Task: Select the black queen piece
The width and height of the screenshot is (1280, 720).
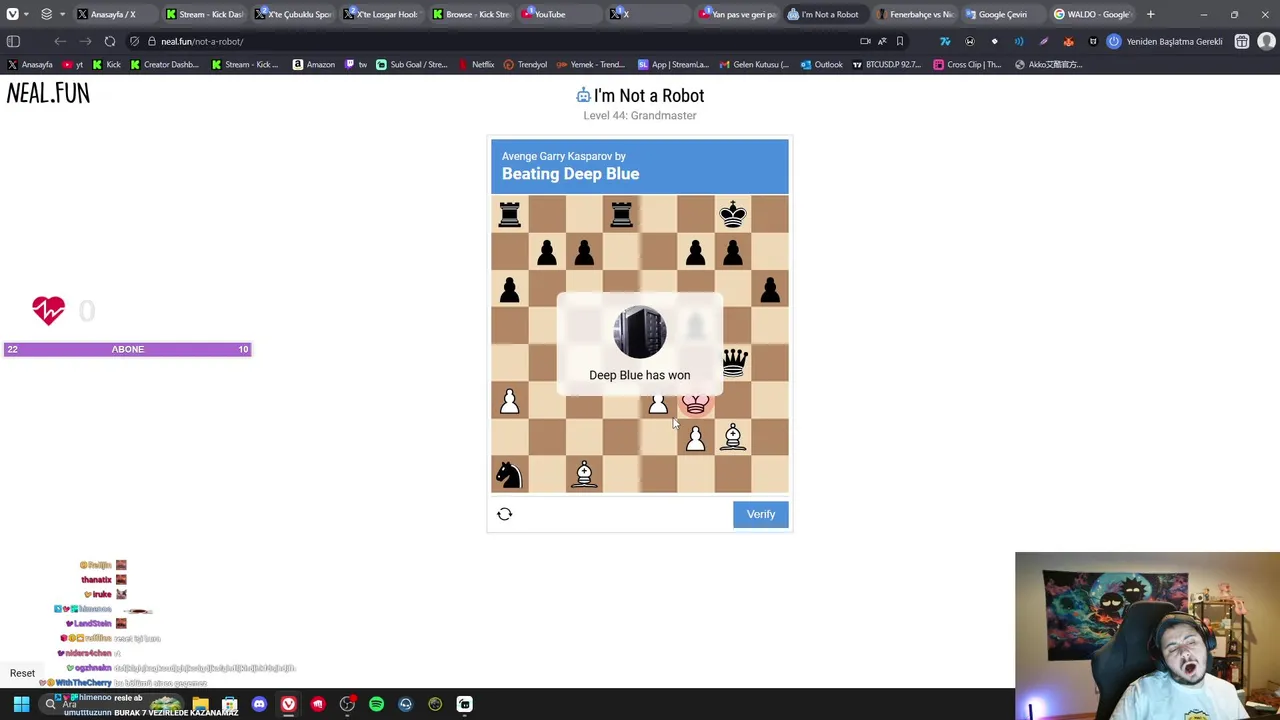Action: pyautogui.click(x=734, y=362)
